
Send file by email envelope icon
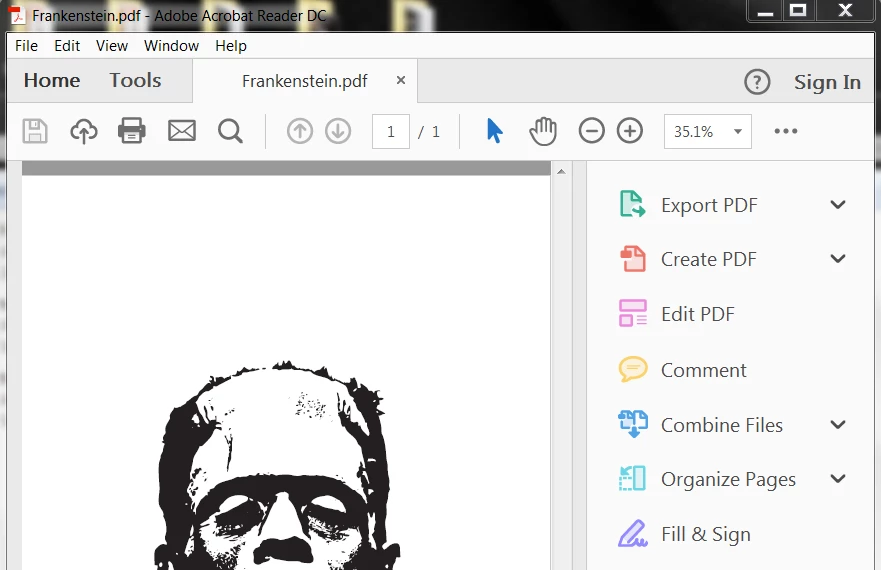pyautogui.click(x=182, y=131)
